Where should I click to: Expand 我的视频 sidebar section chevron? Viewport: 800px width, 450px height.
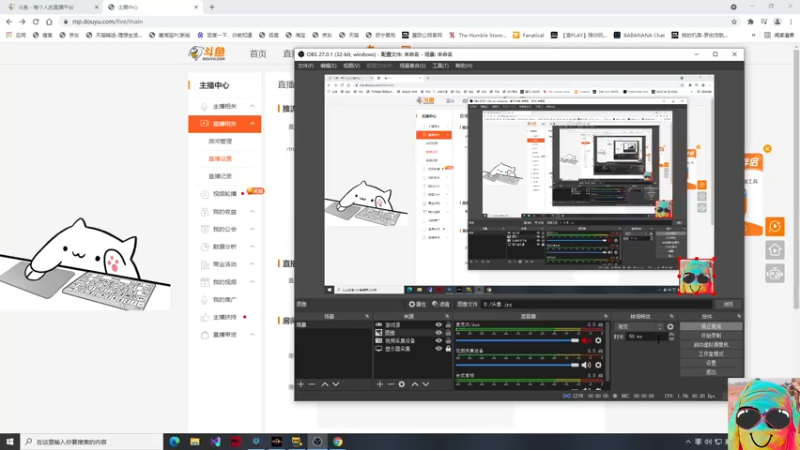[x=252, y=282]
